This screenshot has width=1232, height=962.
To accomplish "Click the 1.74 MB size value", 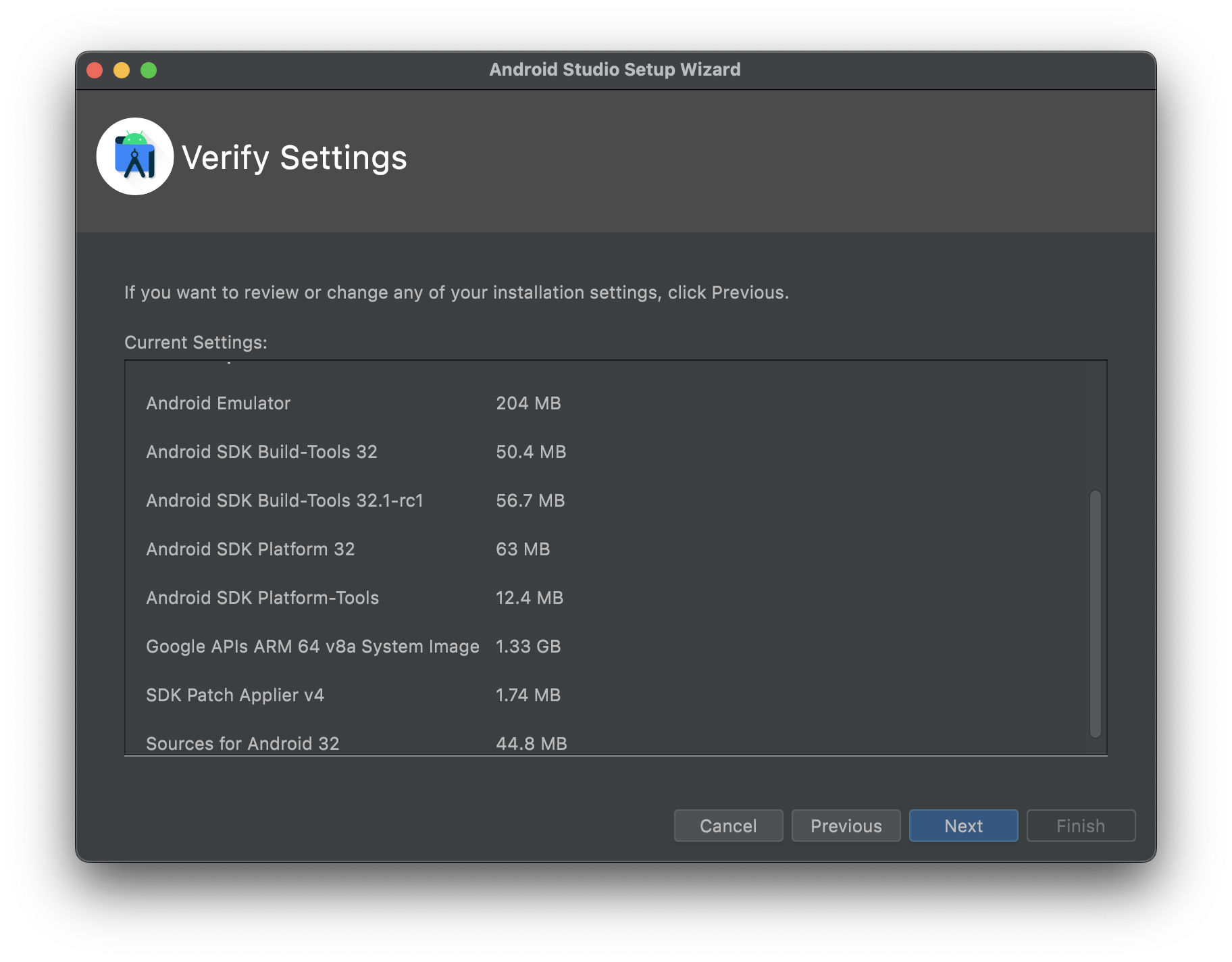I will 528,695.
